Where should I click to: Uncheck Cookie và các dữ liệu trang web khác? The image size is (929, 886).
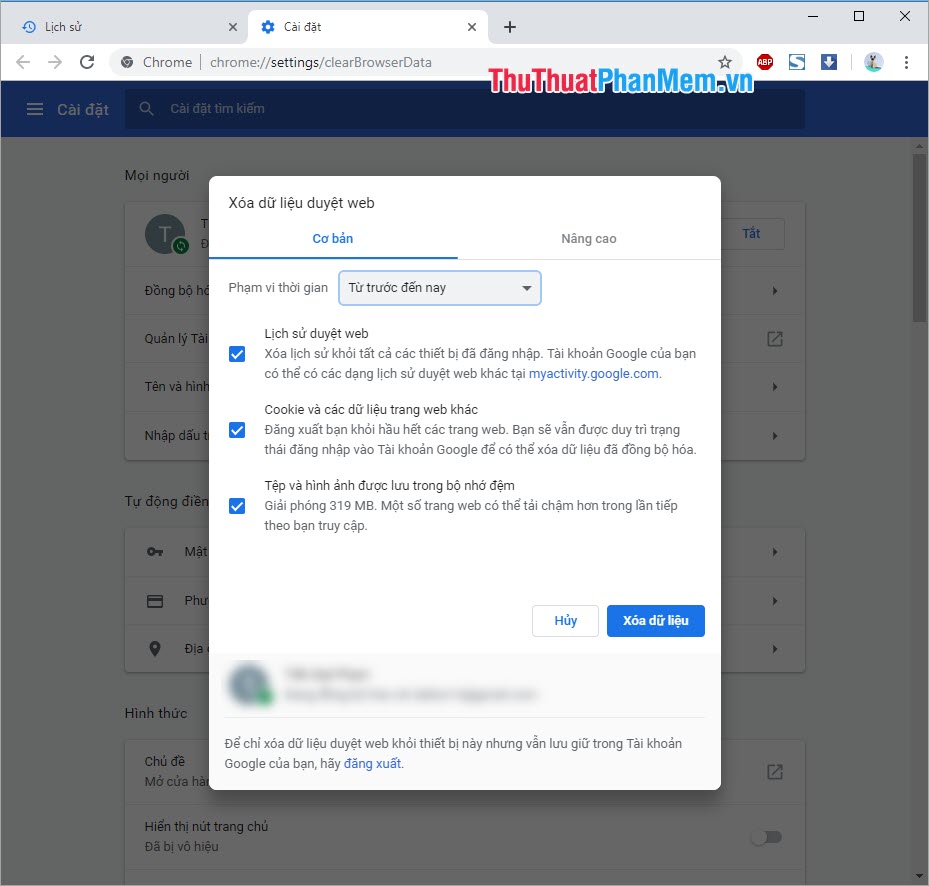(x=237, y=430)
